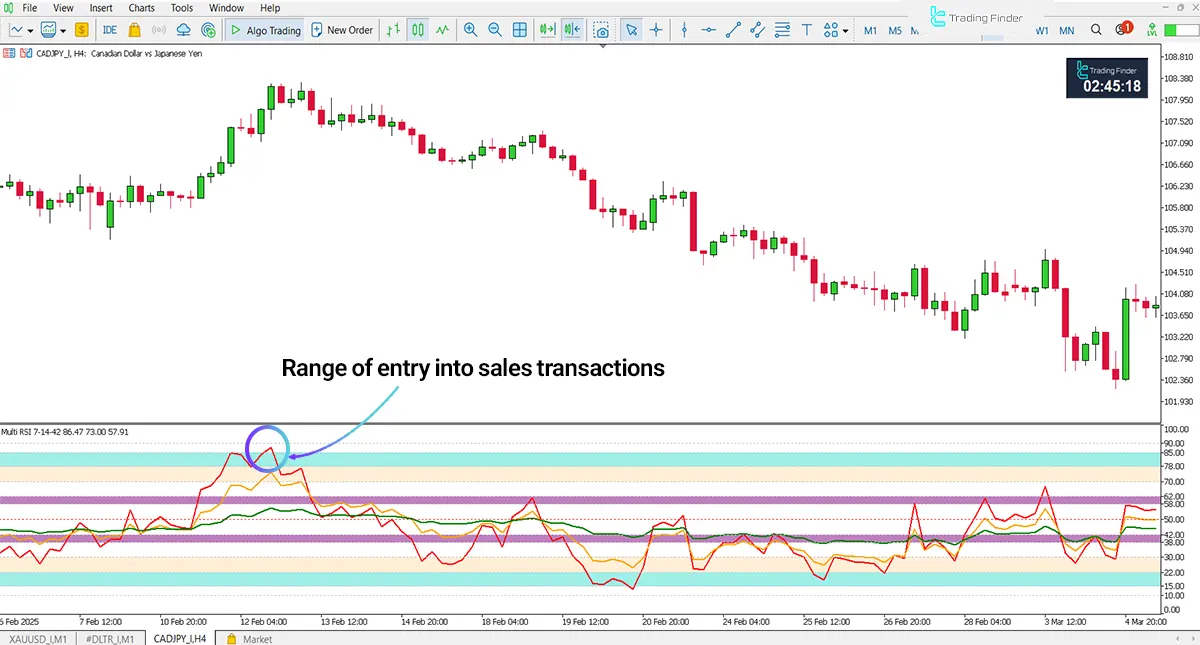The width and height of the screenshot is (1200, 645).
Task: Click the New Order button
Action: pos(346,29)
